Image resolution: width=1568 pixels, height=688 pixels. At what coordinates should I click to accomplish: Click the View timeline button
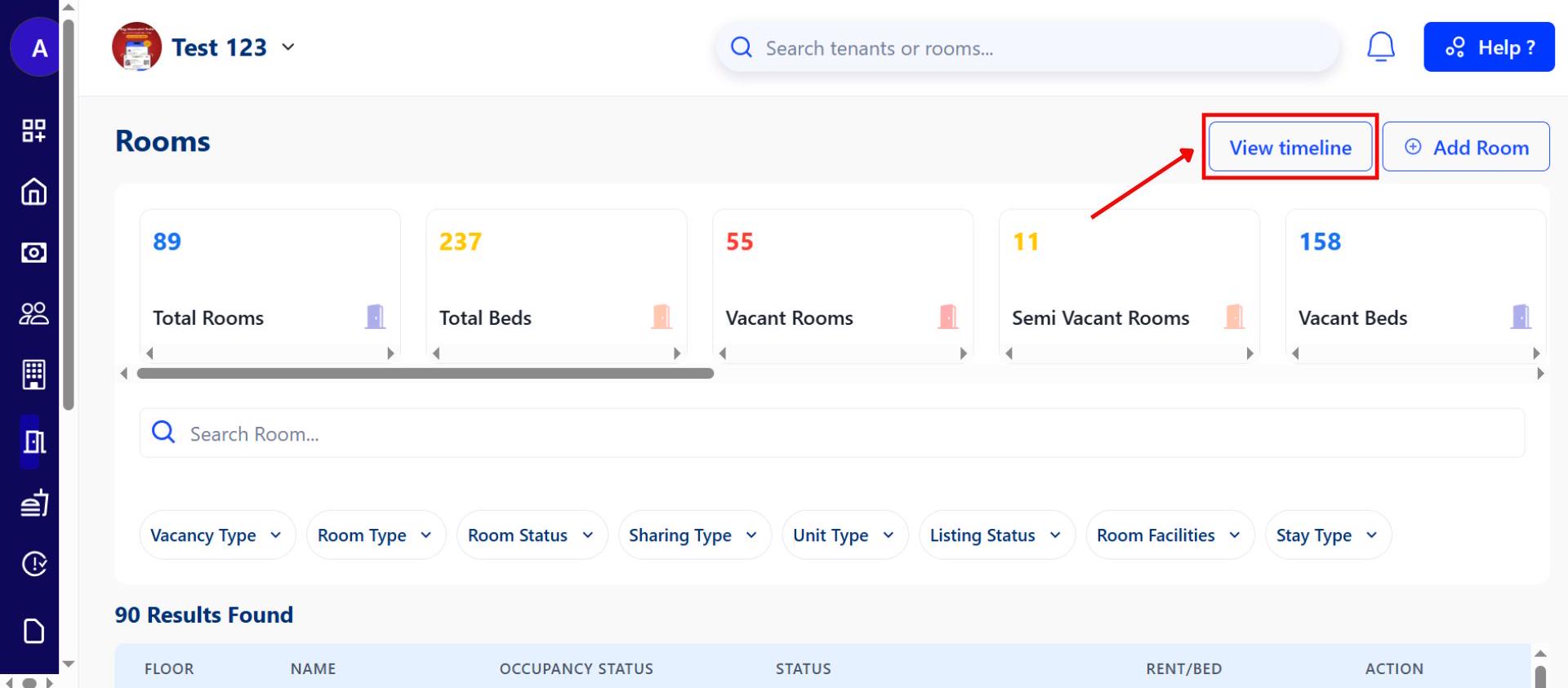pyautogui.click(x=1290, y=148)
